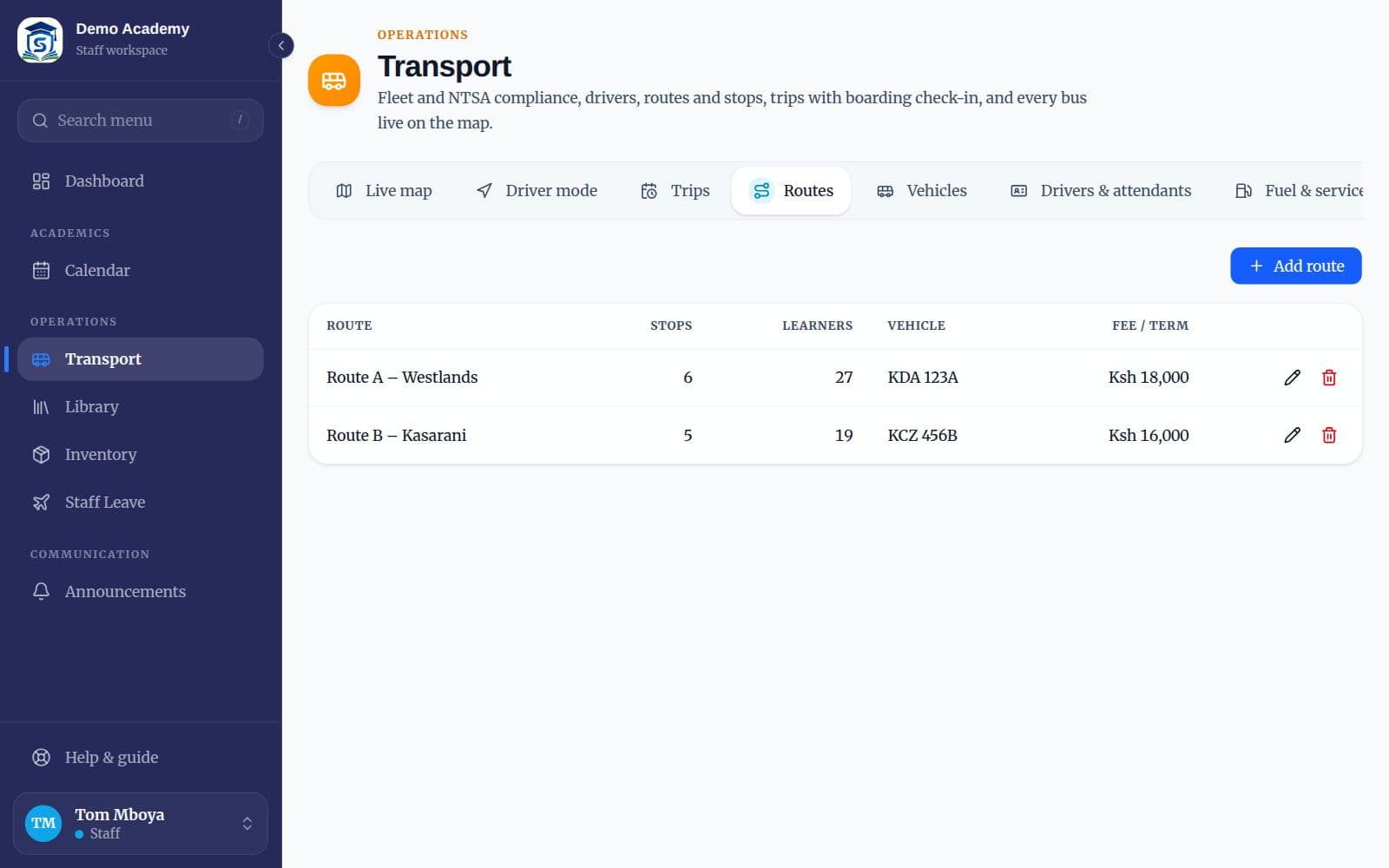The height and width of the screenshot is (868, 1389).
Task: Click the Add route button
Action: click(x=1295, y=266)
